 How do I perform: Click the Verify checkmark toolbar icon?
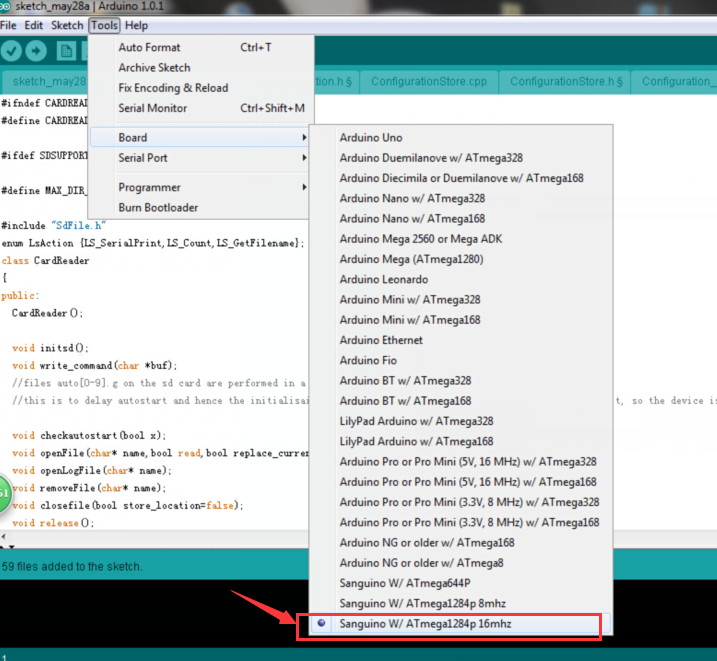(x=11, y=51)
